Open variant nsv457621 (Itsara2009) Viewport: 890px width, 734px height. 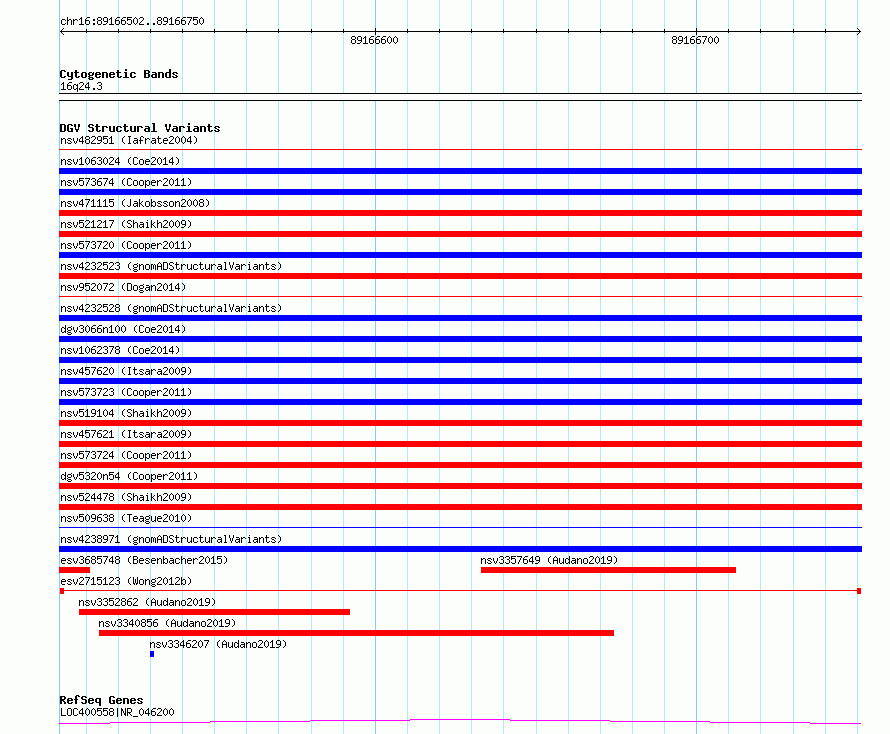click(x=126, y=434)
